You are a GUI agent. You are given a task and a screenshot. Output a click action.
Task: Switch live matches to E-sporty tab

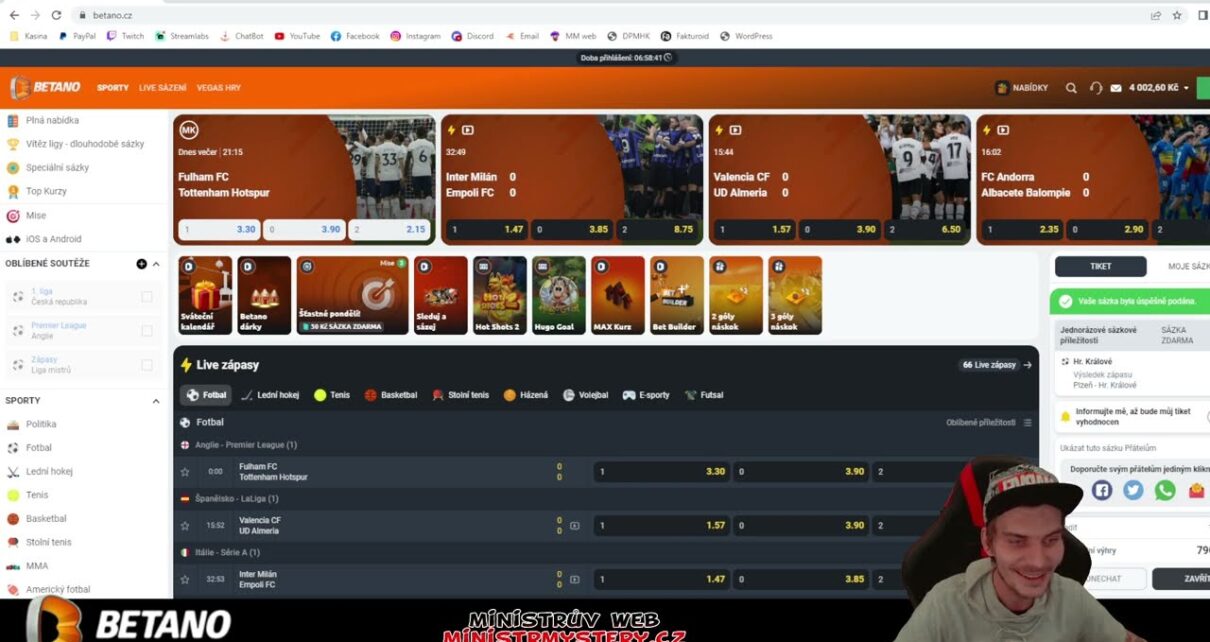point(646,395)
